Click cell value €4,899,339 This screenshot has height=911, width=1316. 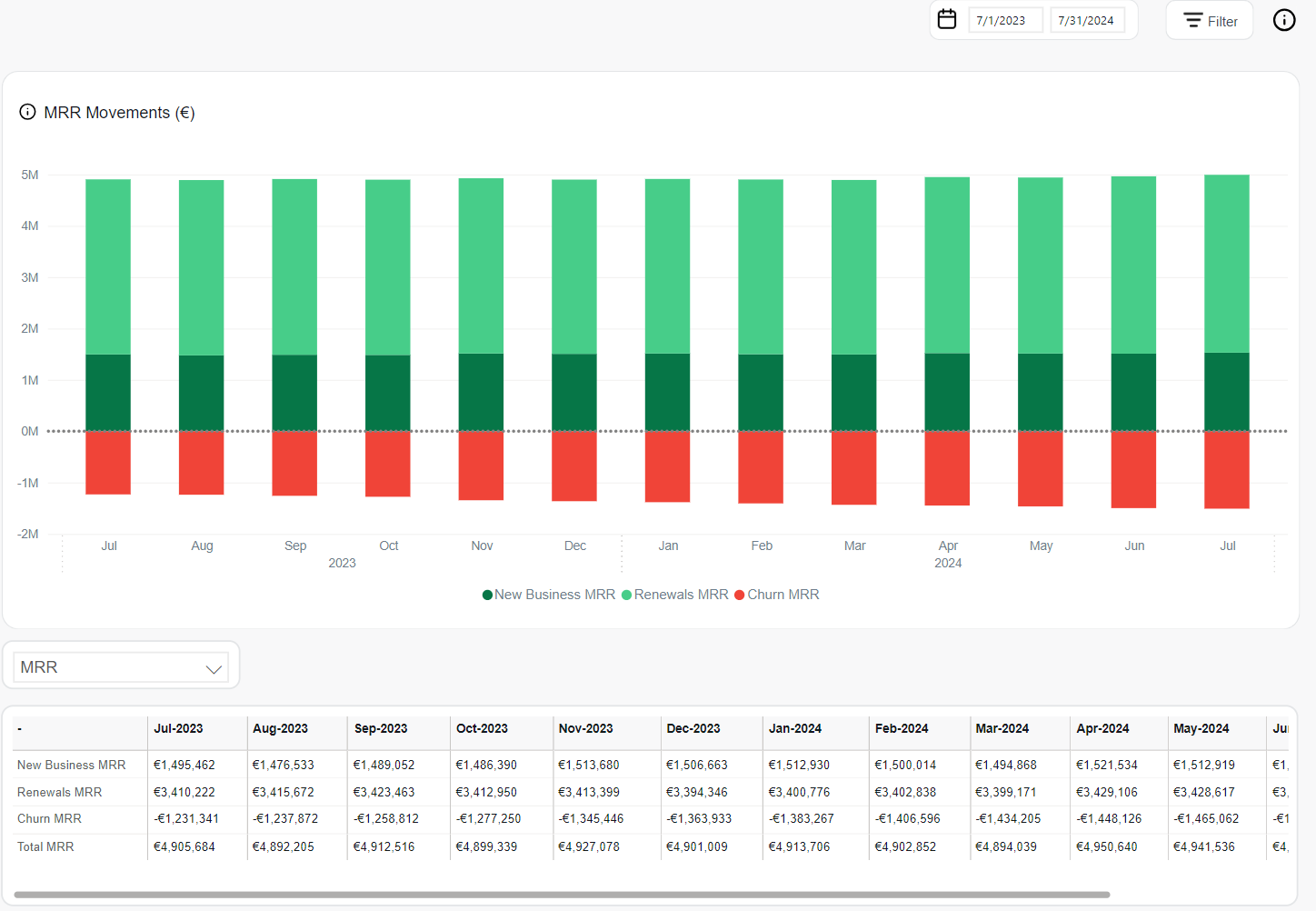coord(486,846)
